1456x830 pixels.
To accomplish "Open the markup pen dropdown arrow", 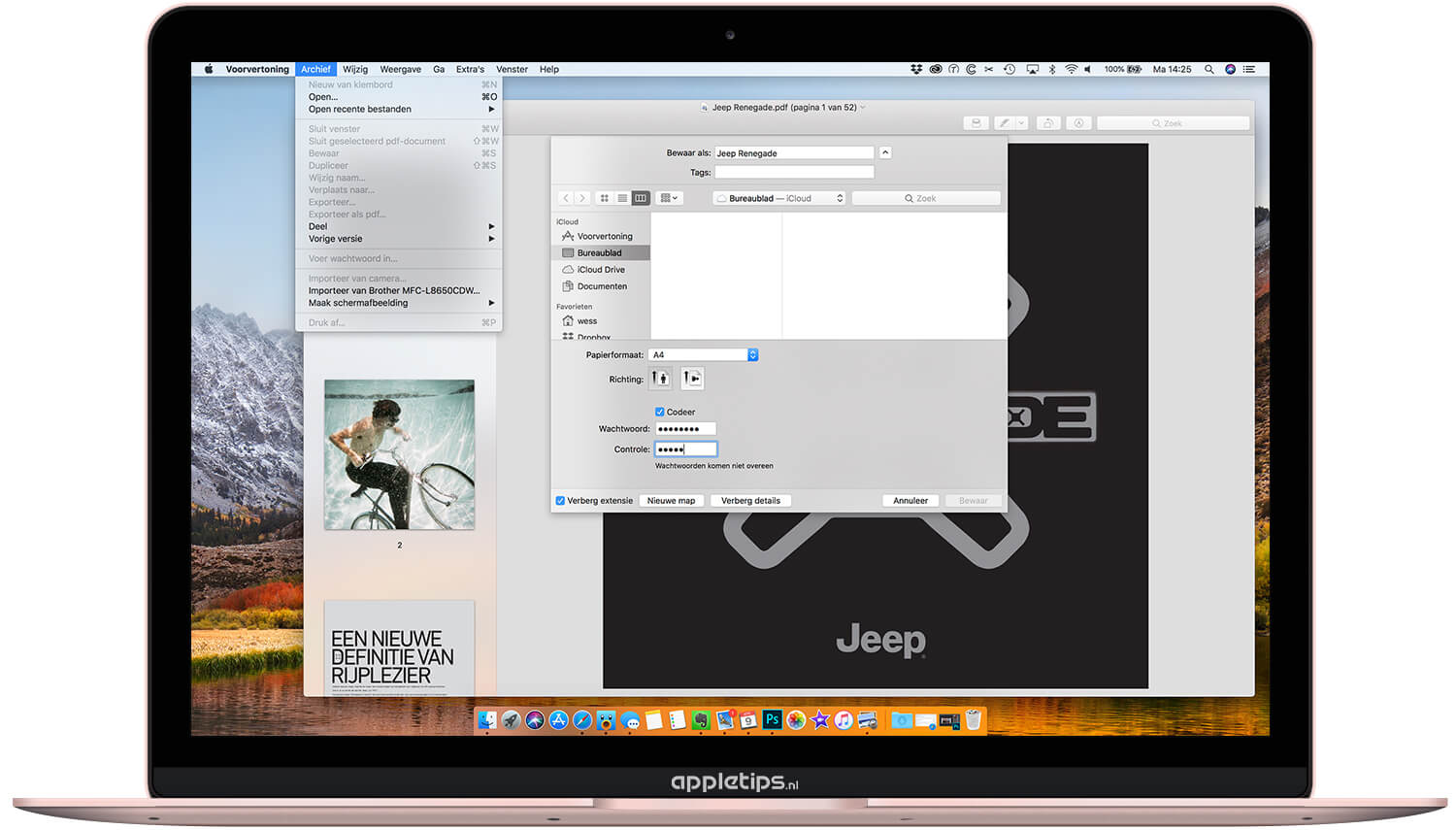I will 1021,123.
